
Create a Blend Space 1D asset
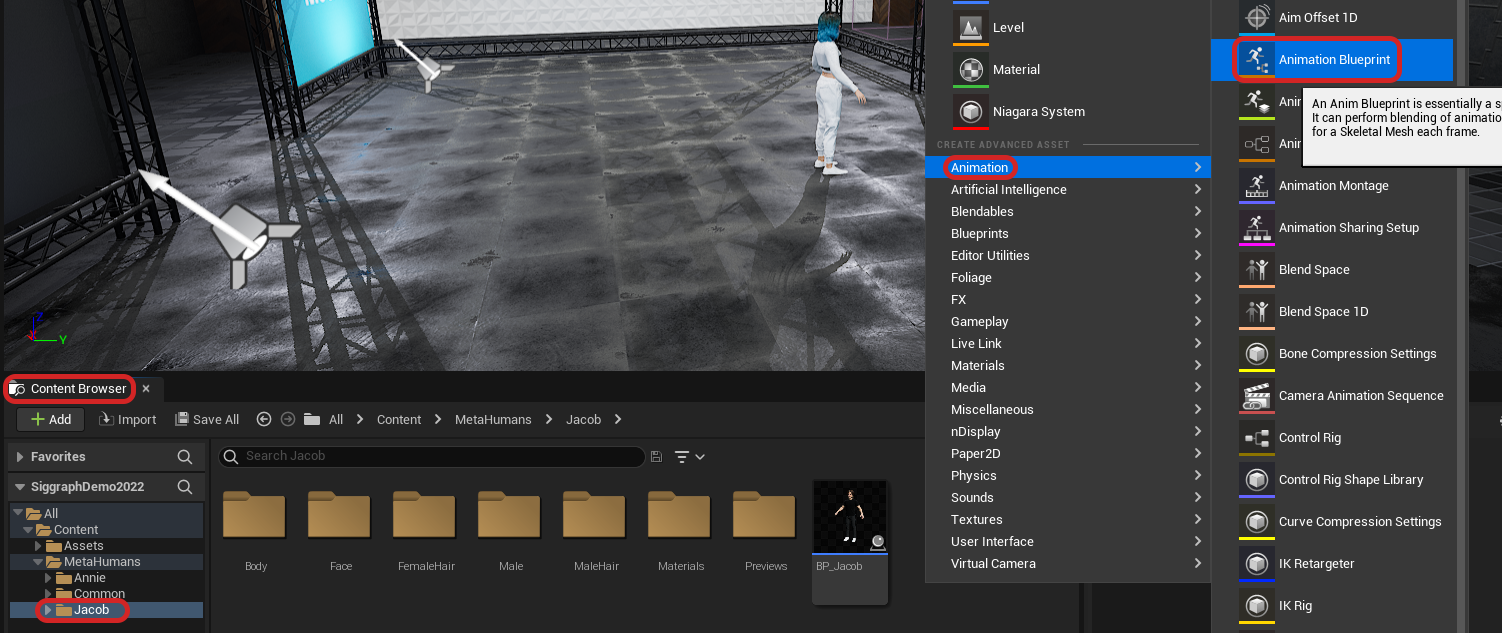[x=1322, y=312]
